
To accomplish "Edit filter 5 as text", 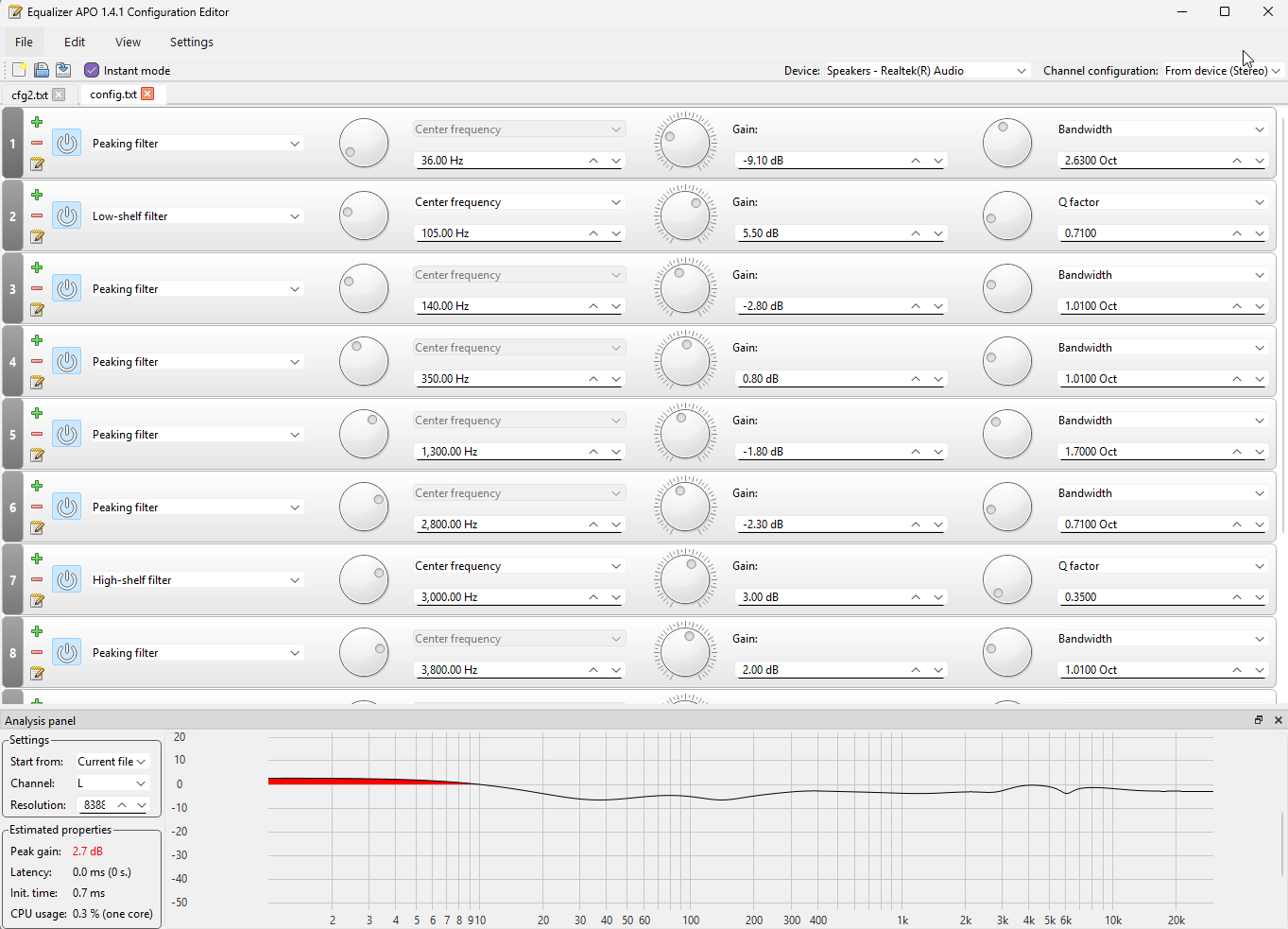I will point(37,455).
